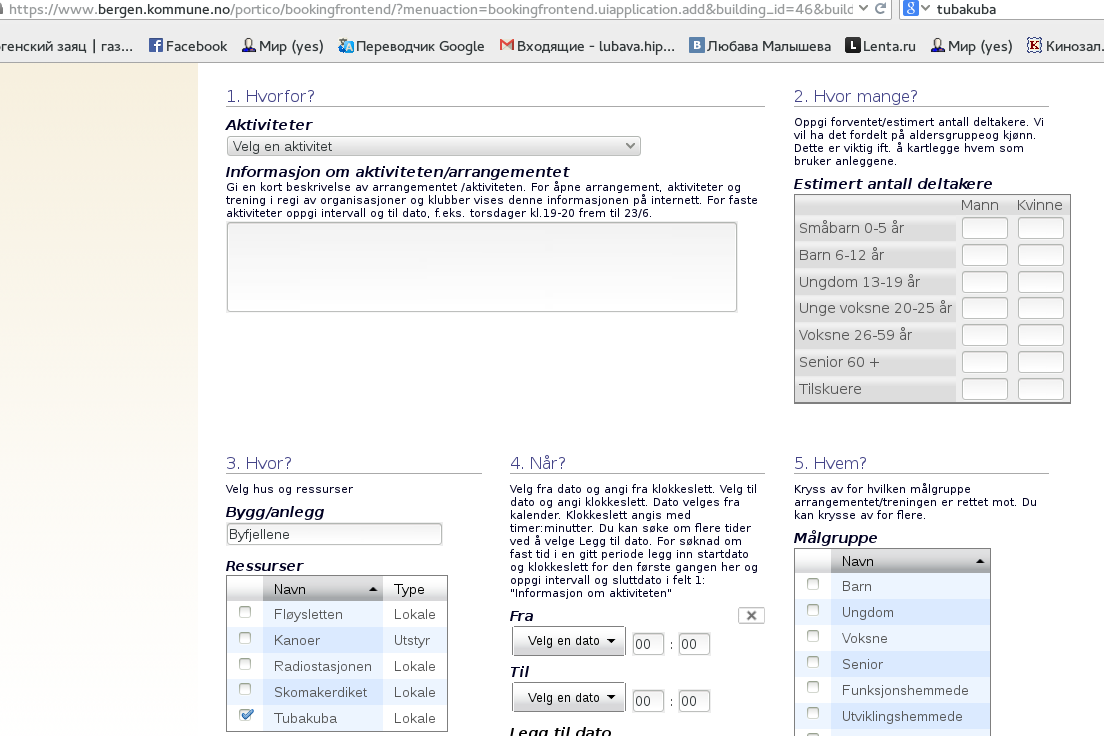Open the Facebook bookmark
The width and height of the screenshot is (1104, 736).
click(x=188, y=46)
